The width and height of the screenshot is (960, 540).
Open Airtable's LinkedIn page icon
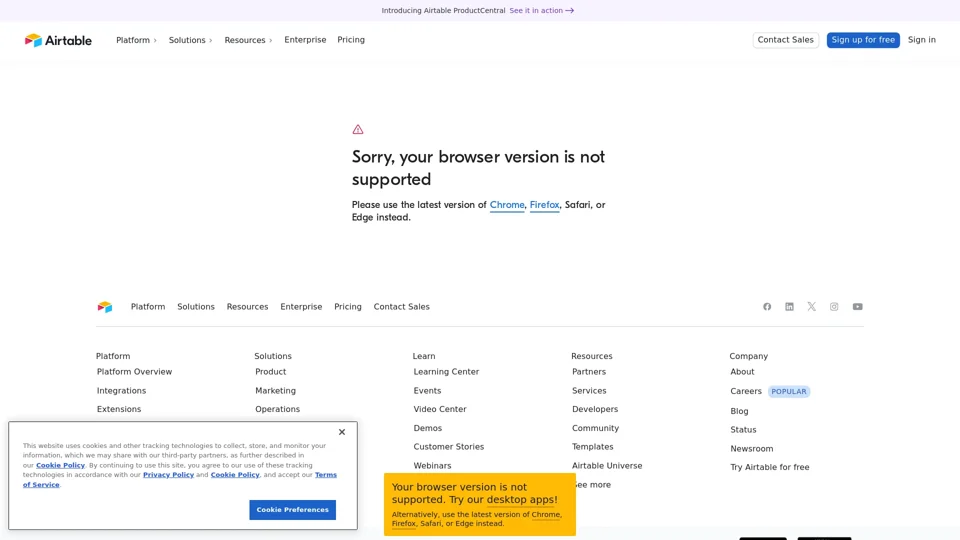(x=789, y=307)
